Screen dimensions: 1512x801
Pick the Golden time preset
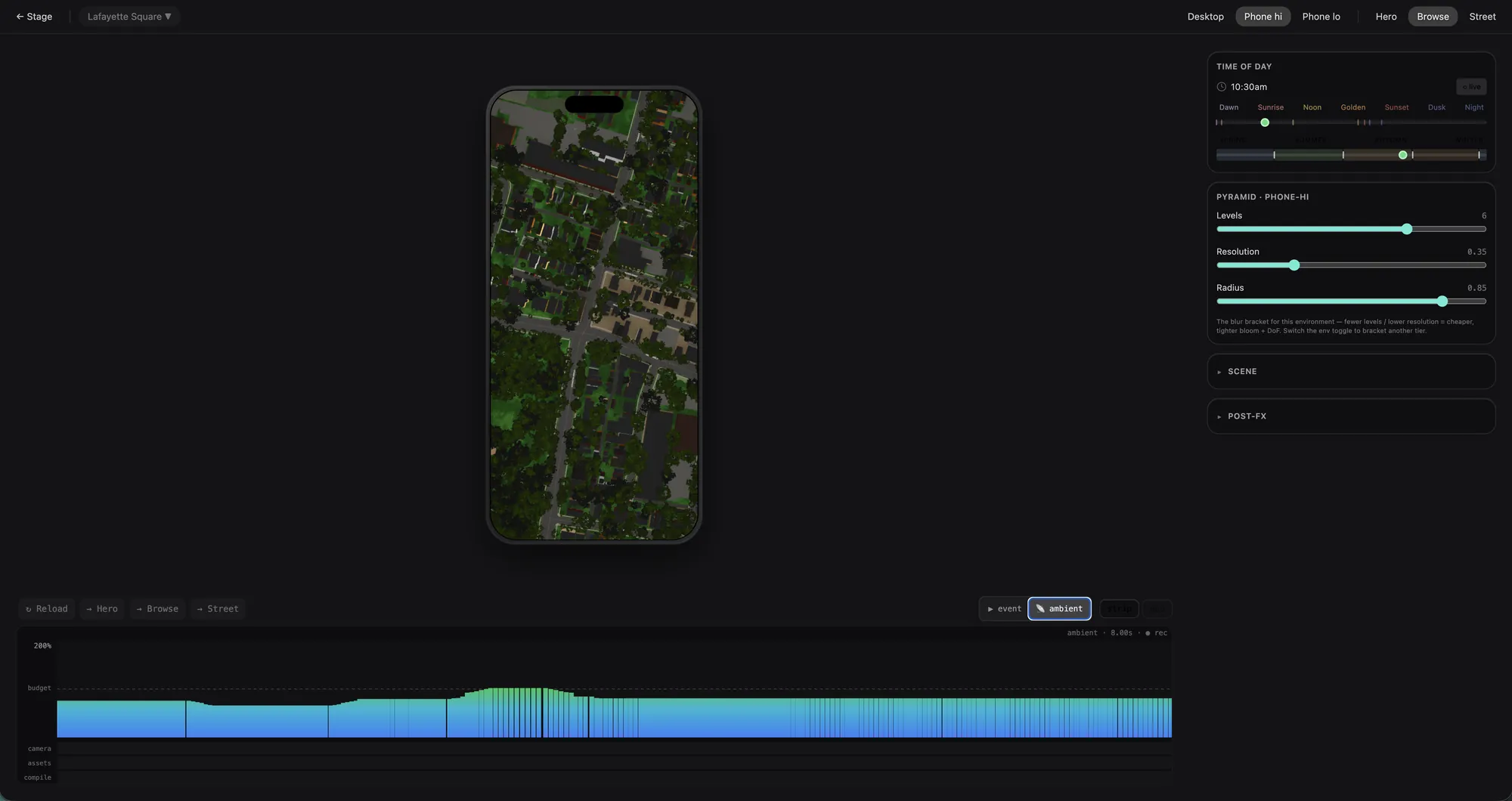(1352, 107)
